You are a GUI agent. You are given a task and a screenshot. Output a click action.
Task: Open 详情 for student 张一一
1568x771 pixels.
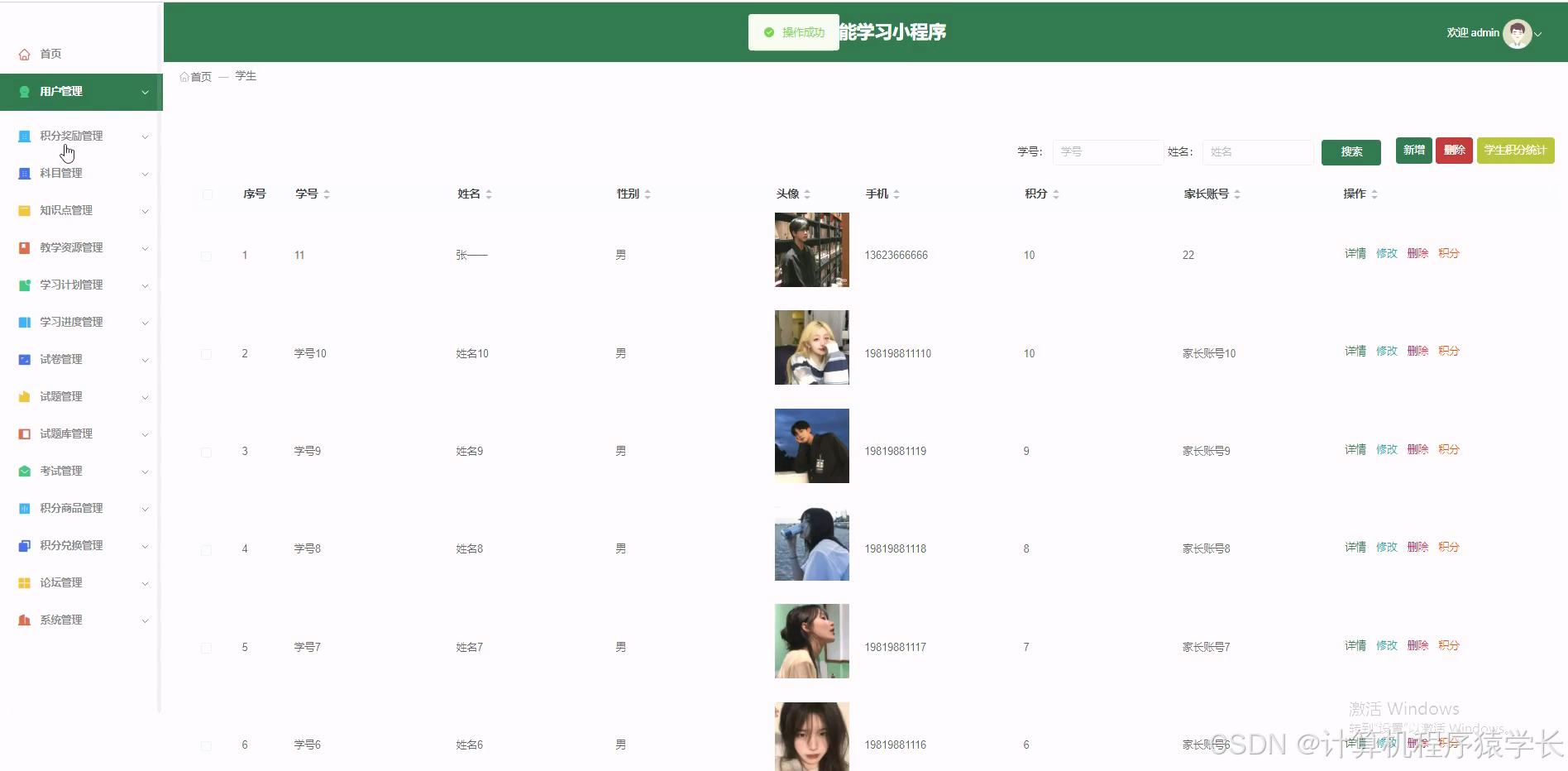click(x=1355, y=253)
